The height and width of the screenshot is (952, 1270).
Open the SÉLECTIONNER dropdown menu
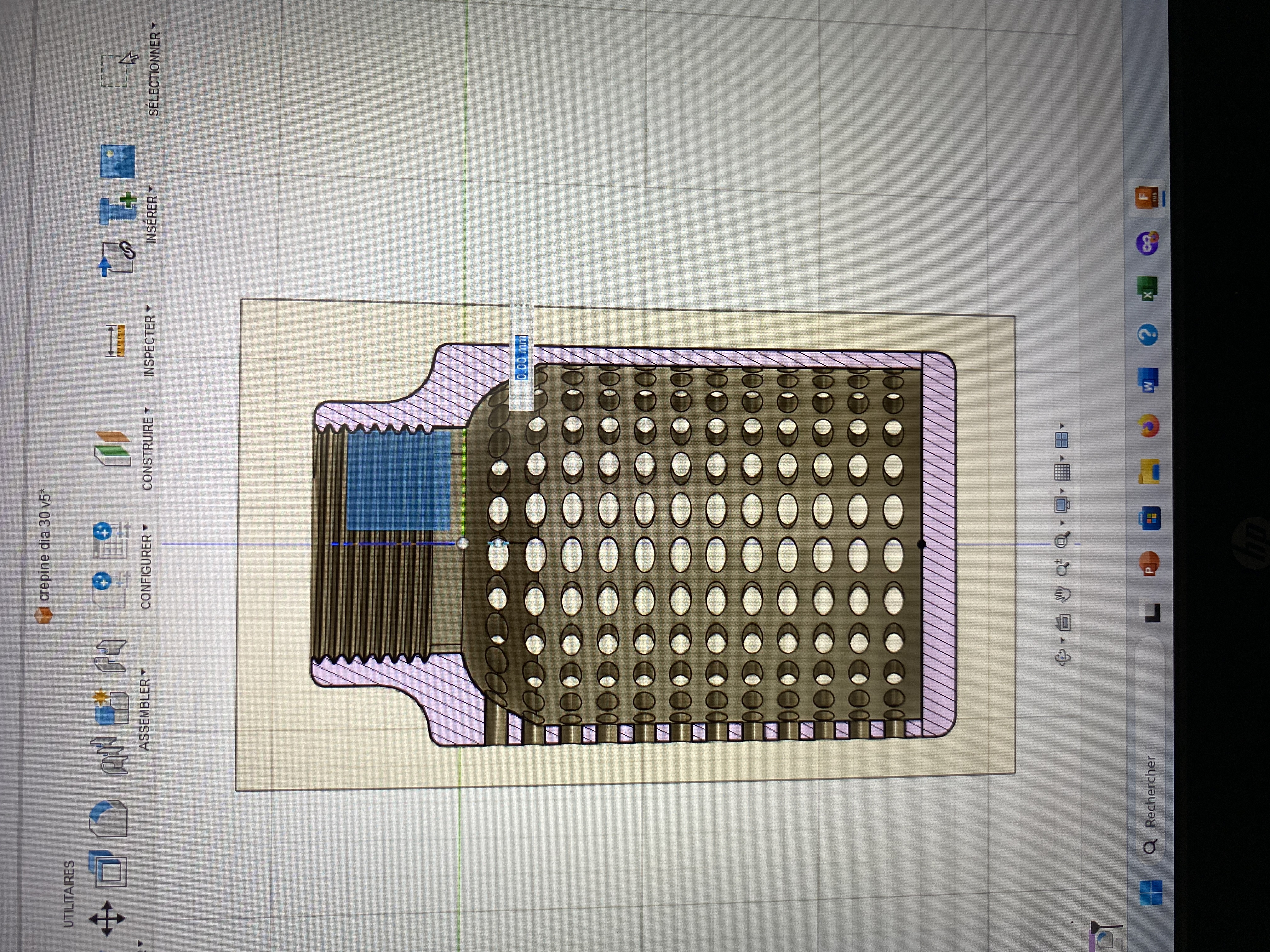[x=154, y=70]
